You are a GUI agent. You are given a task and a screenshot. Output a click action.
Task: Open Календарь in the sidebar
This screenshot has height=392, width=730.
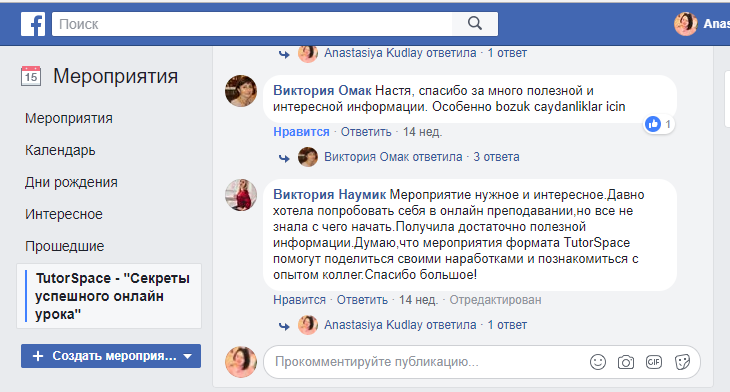[x=60, y=150]
